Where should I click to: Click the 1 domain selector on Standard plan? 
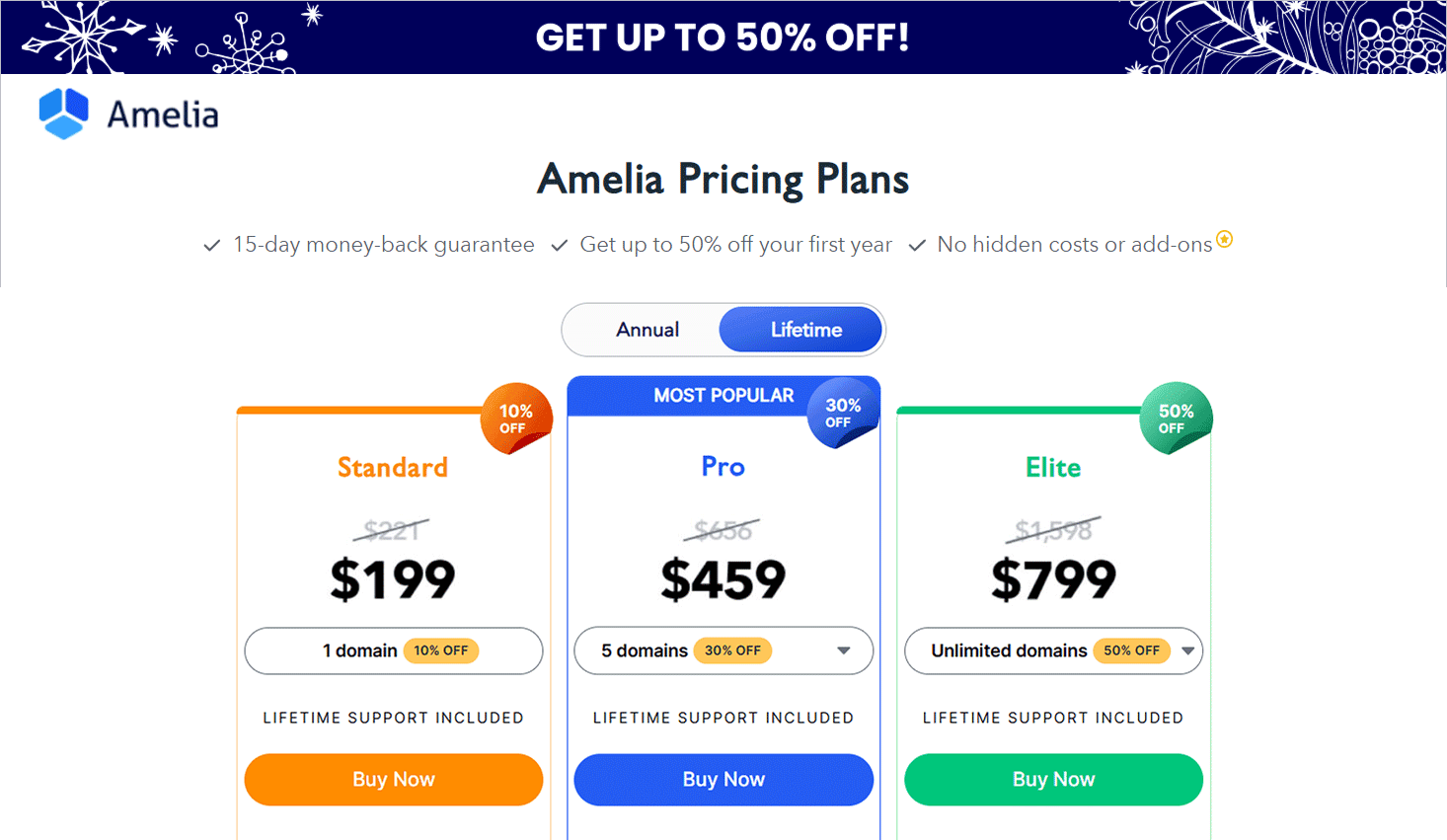pyautogui.click(x=393, y=650)
